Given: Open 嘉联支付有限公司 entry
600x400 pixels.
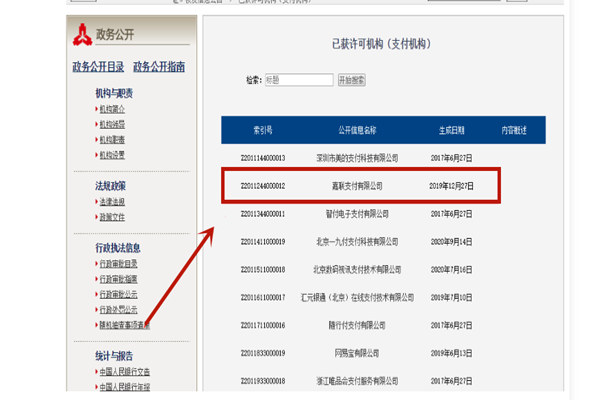Looking at the screenshot, I should point(357,186).
